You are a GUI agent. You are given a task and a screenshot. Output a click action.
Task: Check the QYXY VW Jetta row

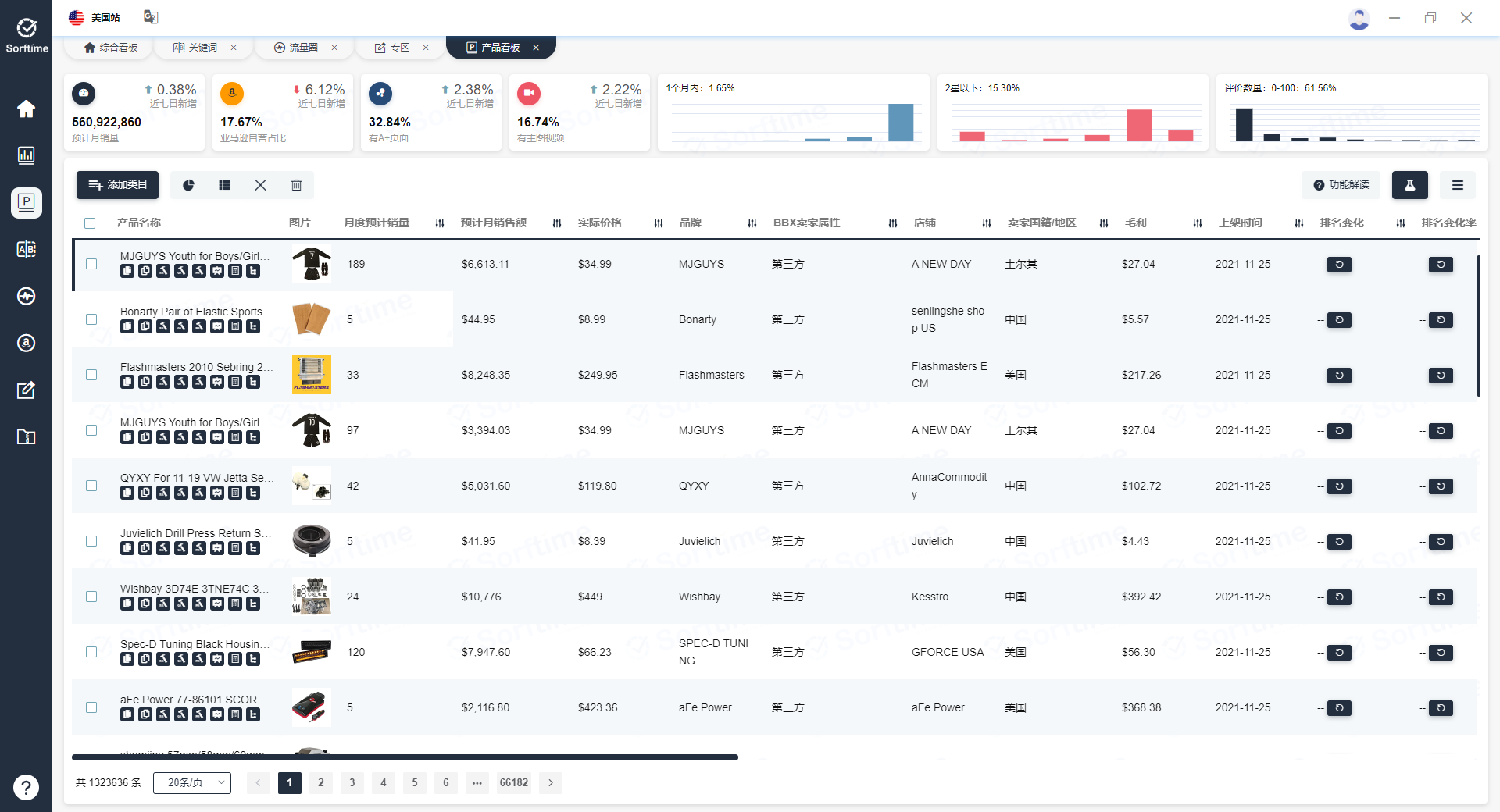tap(91, 486)
